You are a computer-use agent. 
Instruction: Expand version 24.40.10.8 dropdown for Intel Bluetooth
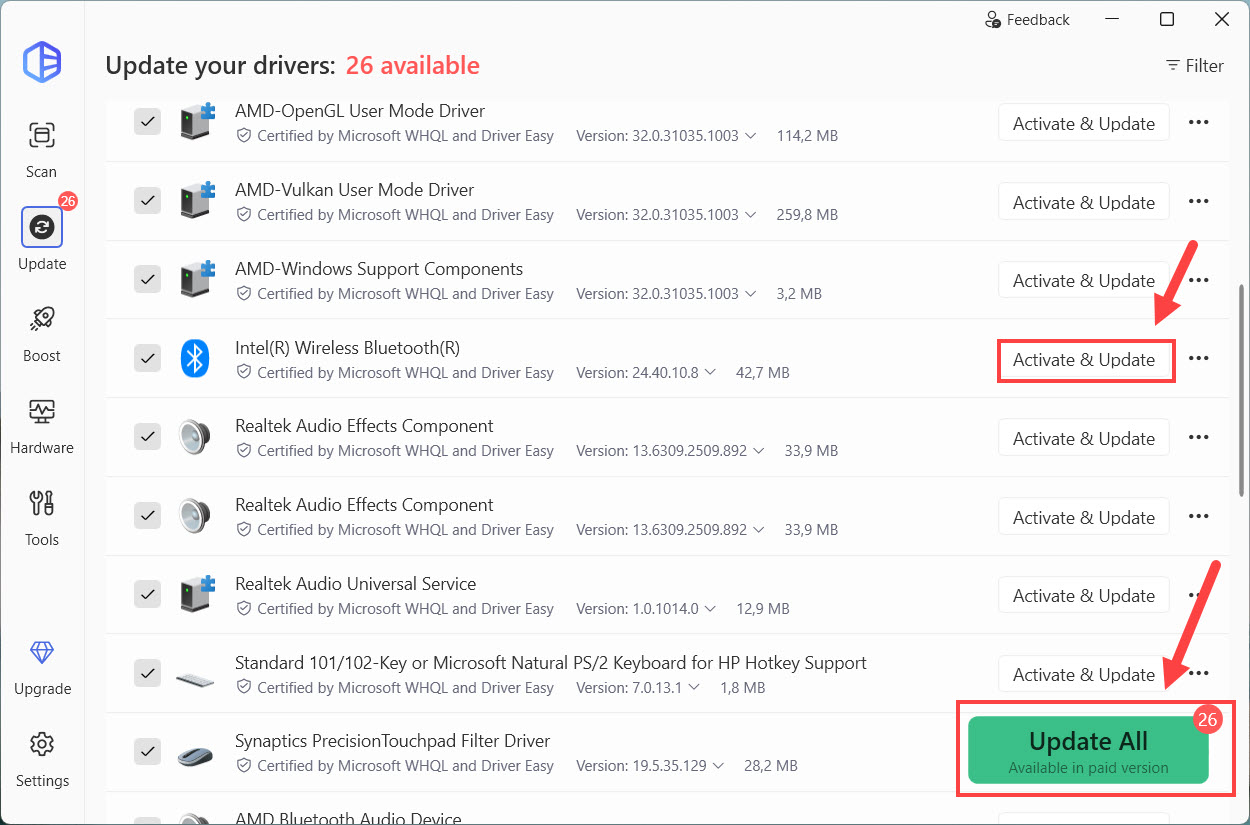(710, 372)
